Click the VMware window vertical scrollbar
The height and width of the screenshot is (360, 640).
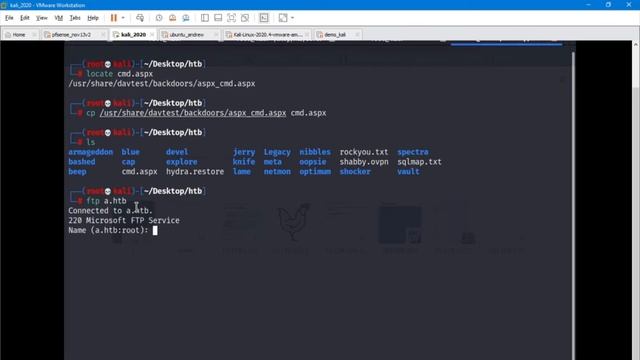pos(636,200)
